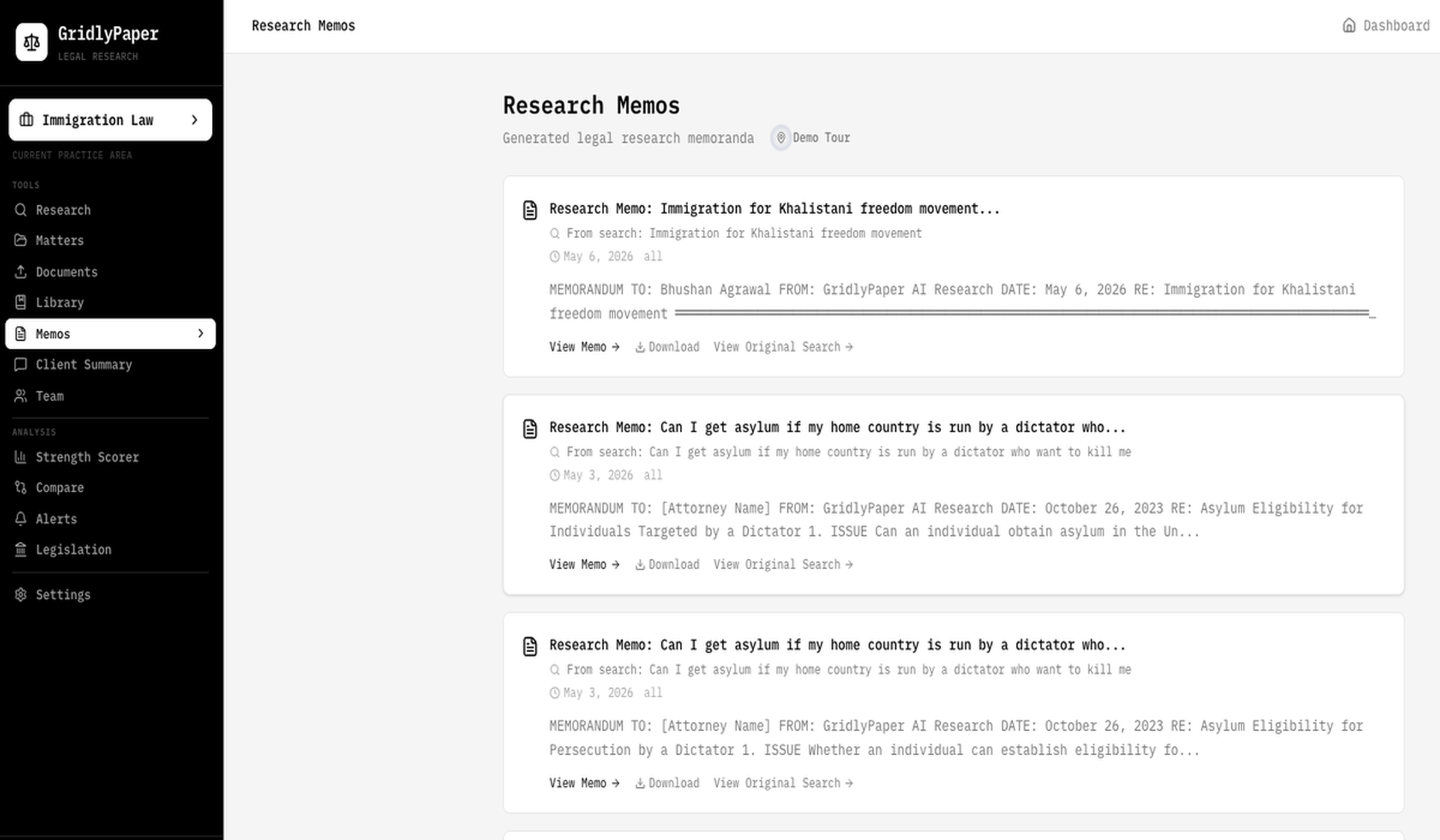The height and width of the screenshot is (840, 1440).
Task: Open Matters via the folder icon
Action: pos(20,240)
